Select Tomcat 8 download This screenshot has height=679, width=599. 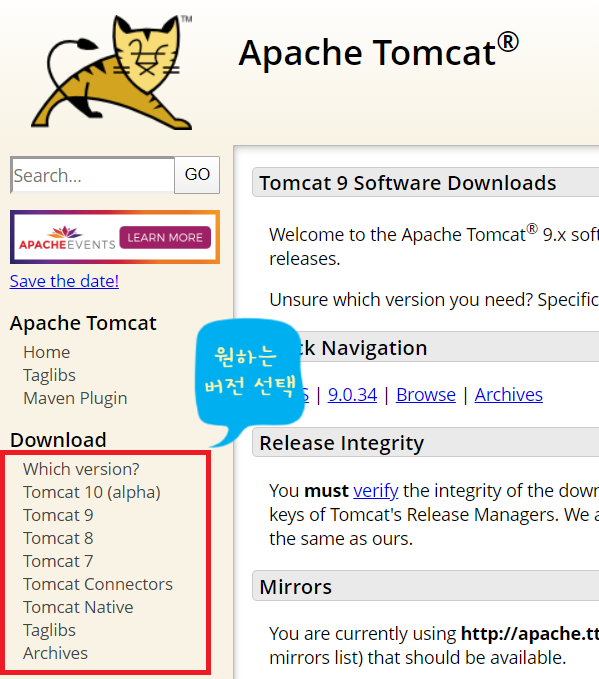click(x=58, y=538)
